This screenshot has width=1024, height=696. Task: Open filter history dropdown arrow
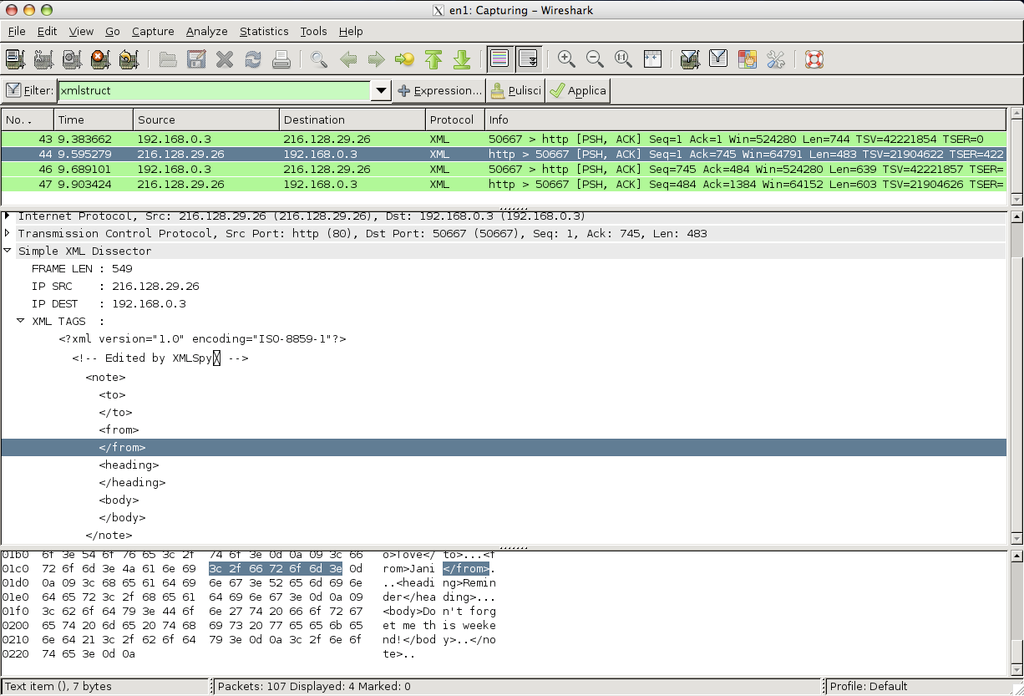(381, 91)
